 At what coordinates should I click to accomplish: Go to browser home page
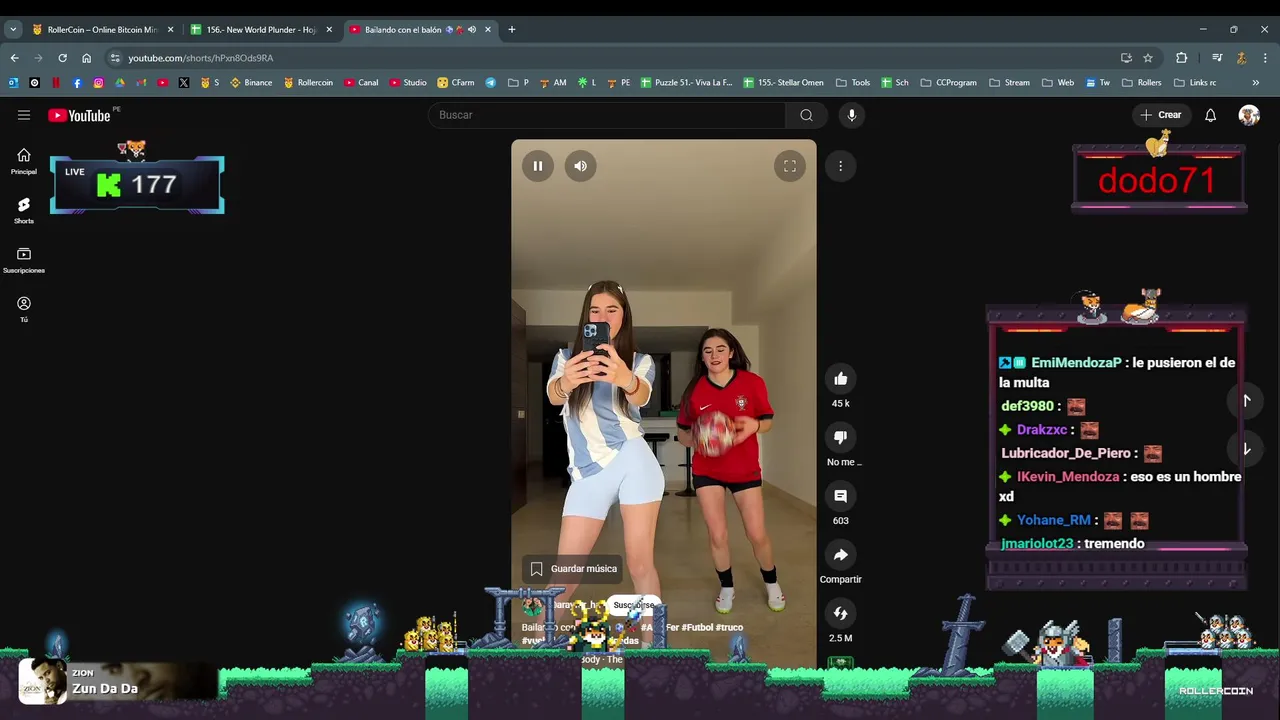(86, 58)
